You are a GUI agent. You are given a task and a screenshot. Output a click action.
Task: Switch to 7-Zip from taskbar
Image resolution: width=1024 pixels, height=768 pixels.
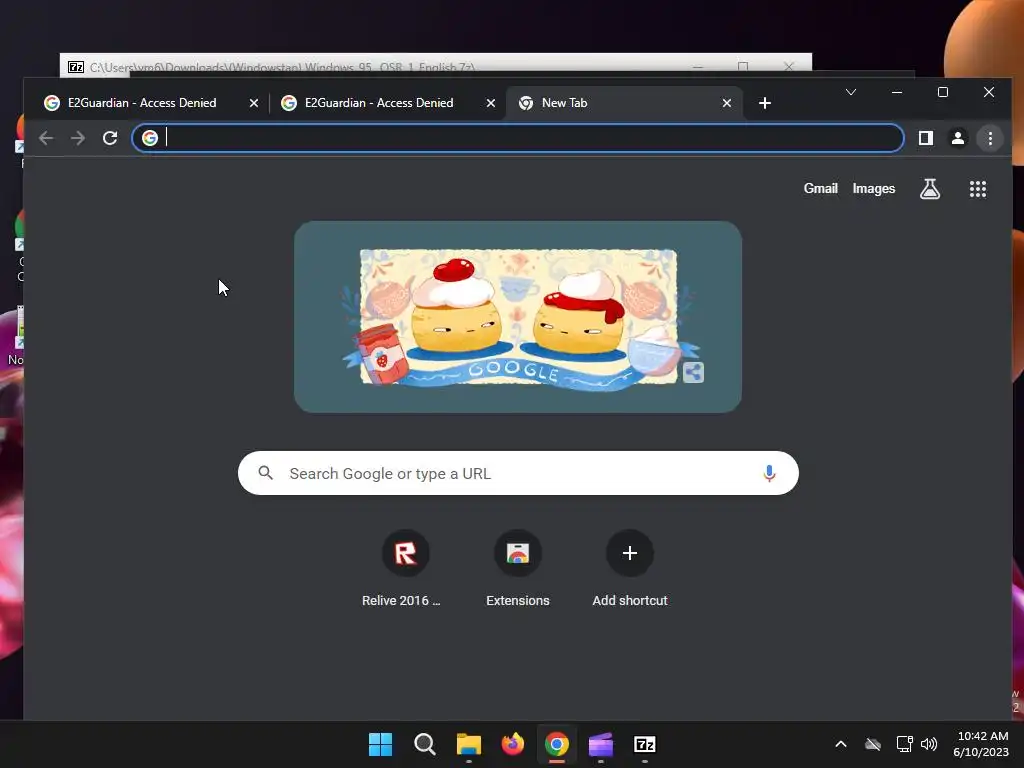pos(645,744)
